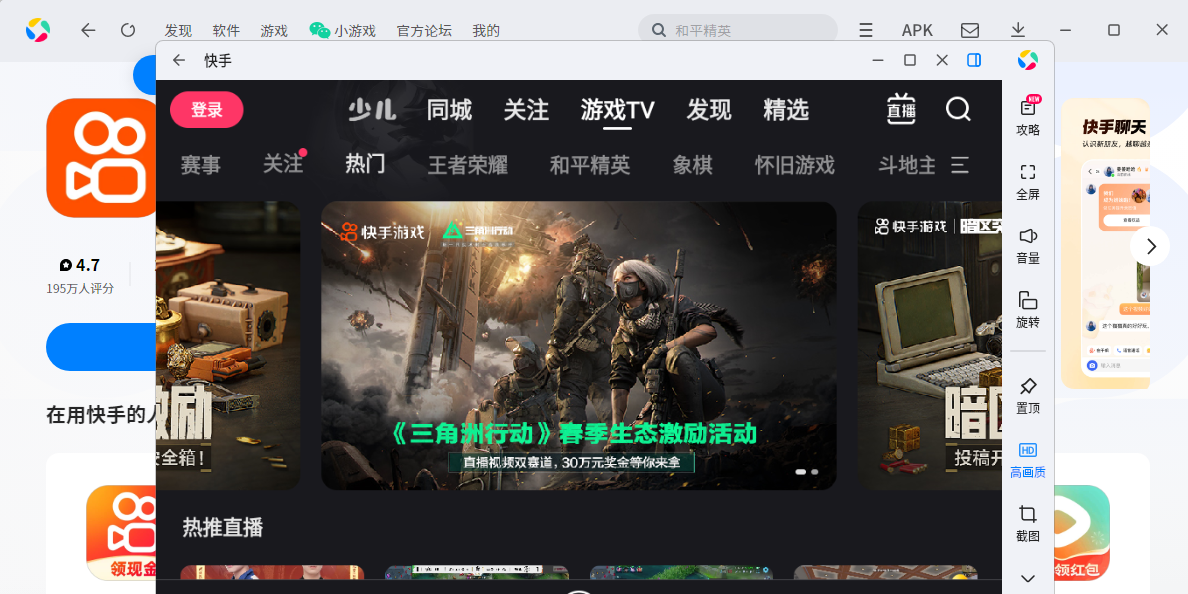Click the search box with 和平精英
The height and width of the screenshot is (594, 1188).
(x=738, y=30)
